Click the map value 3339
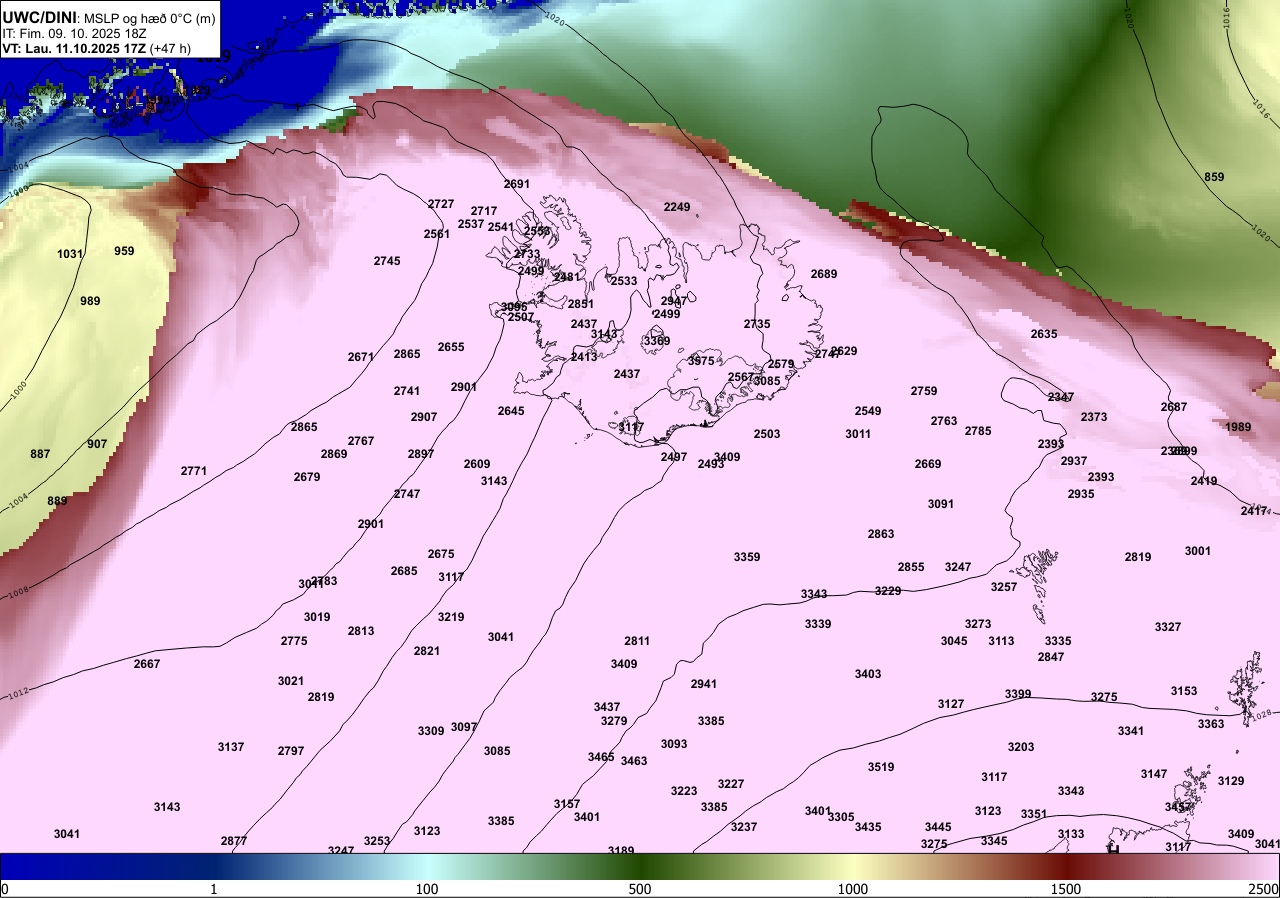The width and height of the screenshot is (1280, 898). click(x=818, y=624)
